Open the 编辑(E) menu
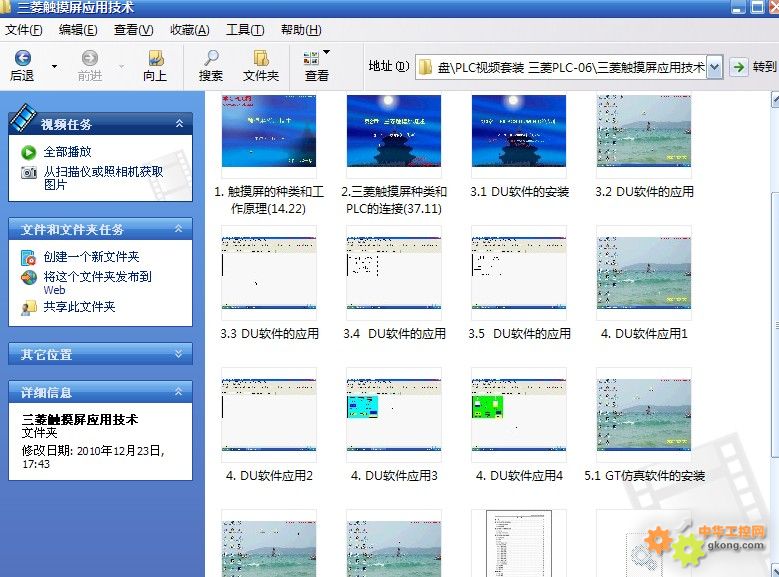This screenshot has width=779, height=577. [x=78, y=30]
